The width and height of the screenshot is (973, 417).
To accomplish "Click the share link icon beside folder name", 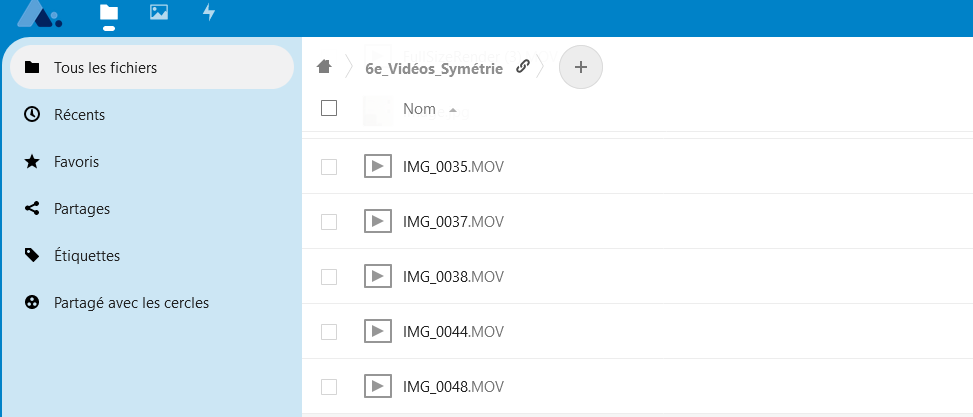I will point(522,67).
